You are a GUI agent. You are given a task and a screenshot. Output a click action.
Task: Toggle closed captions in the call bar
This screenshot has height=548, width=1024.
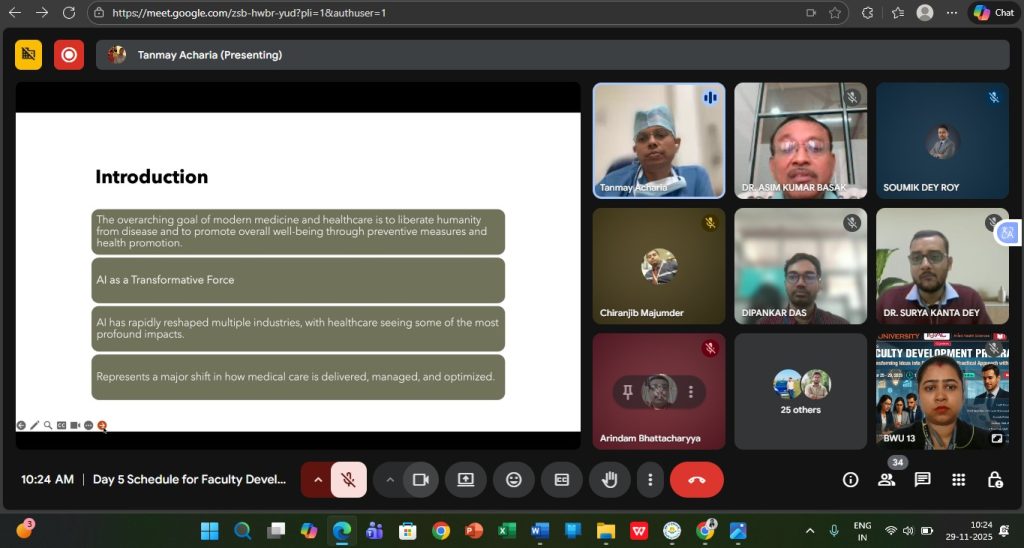(x=562, y=480)
